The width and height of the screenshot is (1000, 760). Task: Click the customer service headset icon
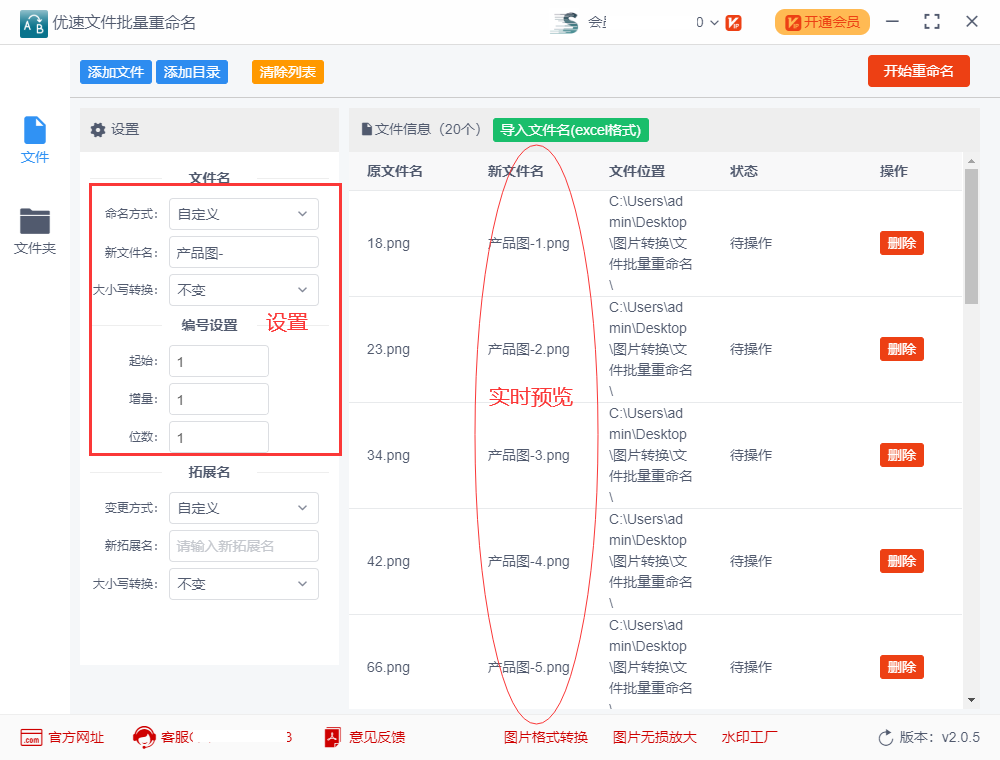(x=144, y=738)
